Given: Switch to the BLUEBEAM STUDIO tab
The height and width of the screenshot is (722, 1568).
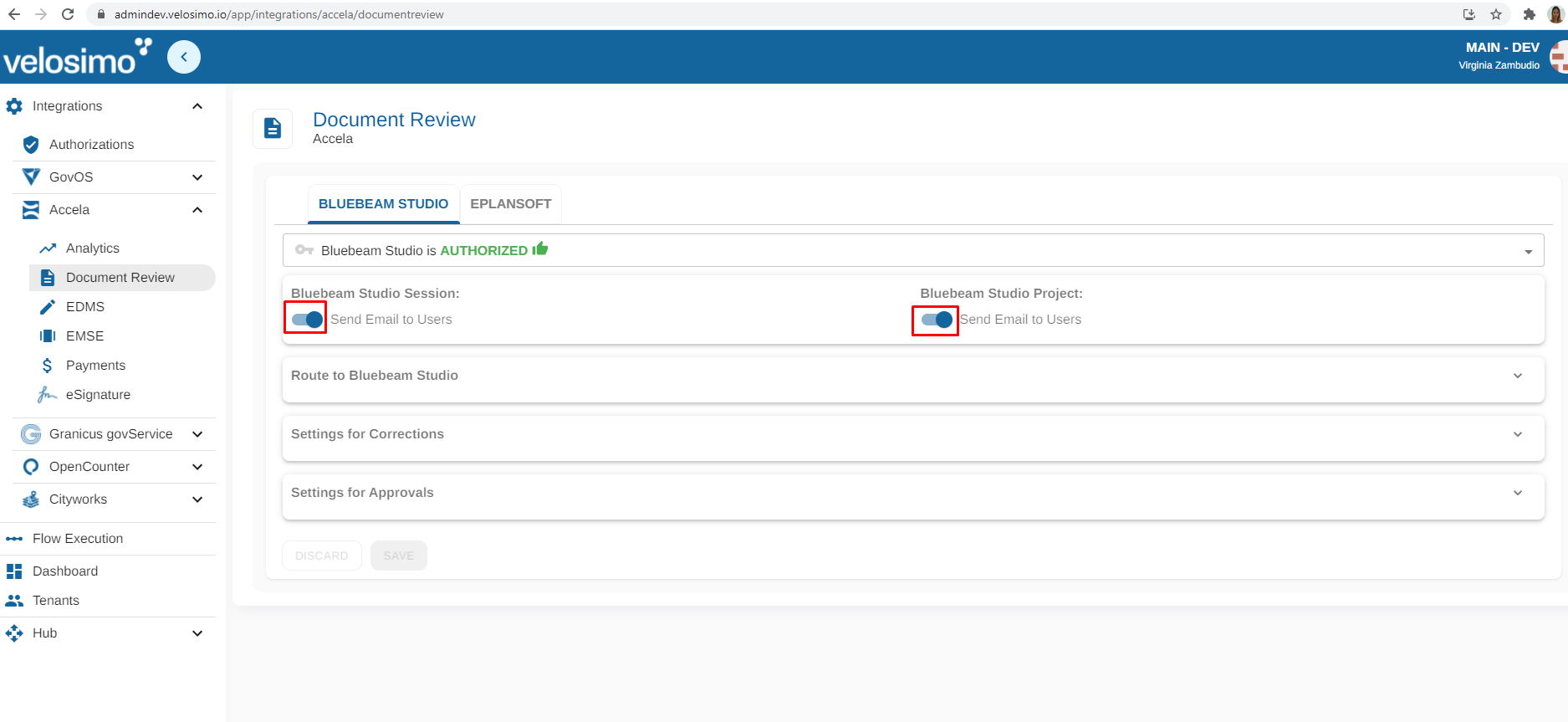Looking at the screenshot, I should click(x=384, y=204).
